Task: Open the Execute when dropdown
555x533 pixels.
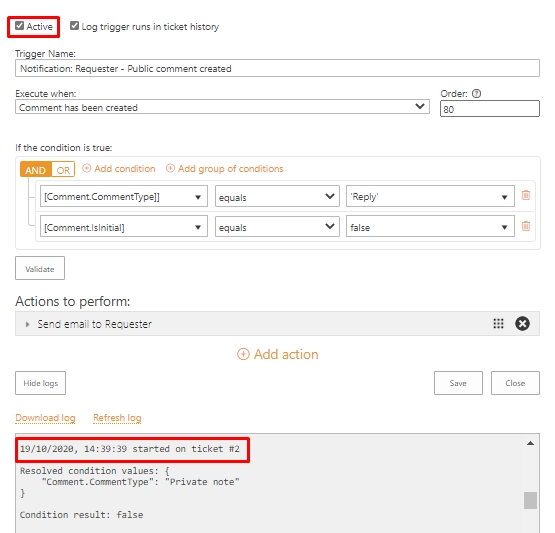Action: (x=222, y=107)
